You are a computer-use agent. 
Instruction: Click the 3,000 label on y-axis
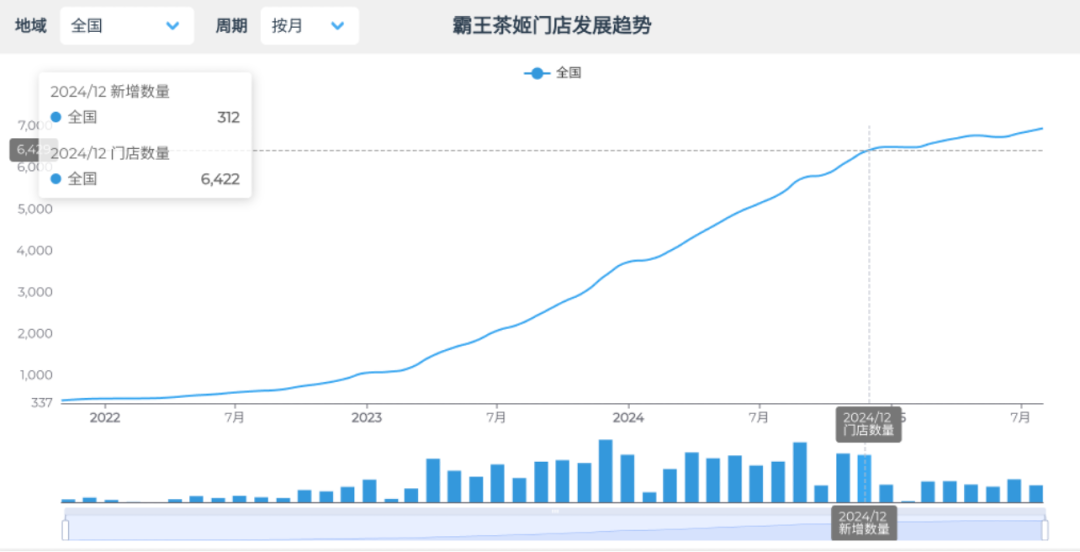34,292
